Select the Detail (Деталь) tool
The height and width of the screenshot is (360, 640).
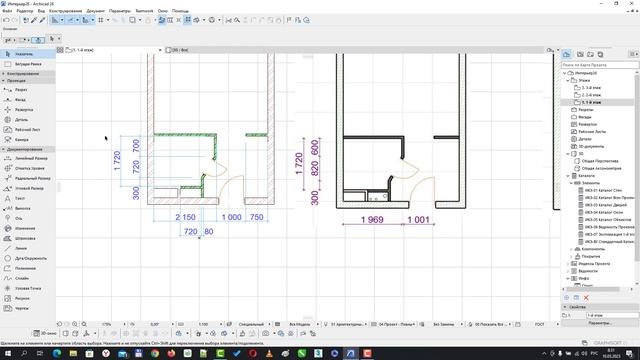coord(28,120)
